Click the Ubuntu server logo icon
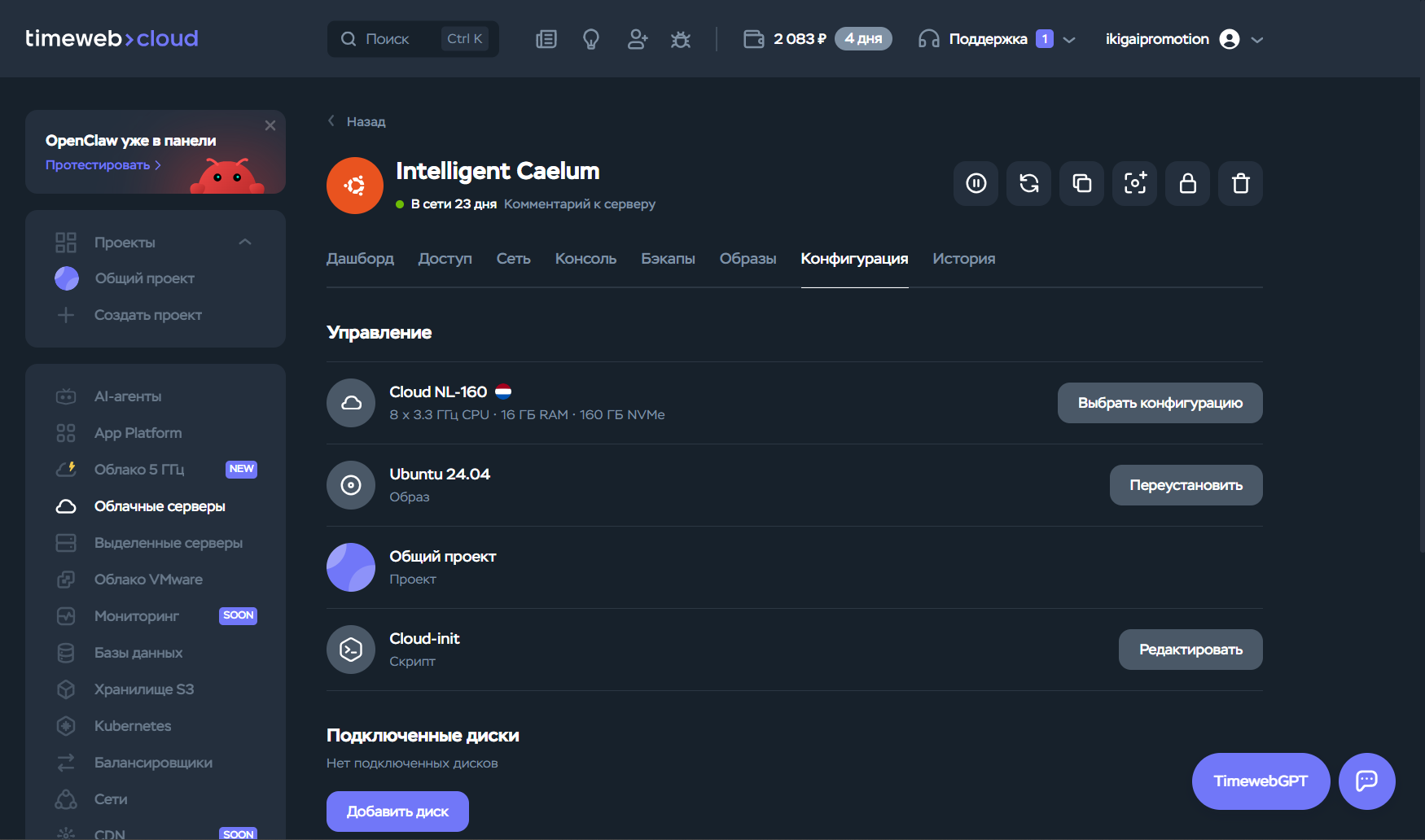 (355, 186)
